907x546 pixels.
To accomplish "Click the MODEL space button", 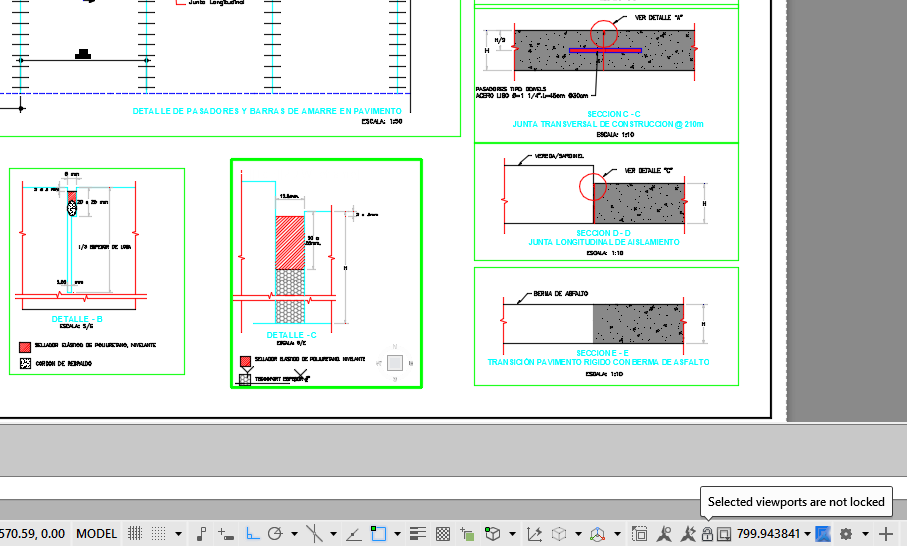I will click(x=96, y=534).
